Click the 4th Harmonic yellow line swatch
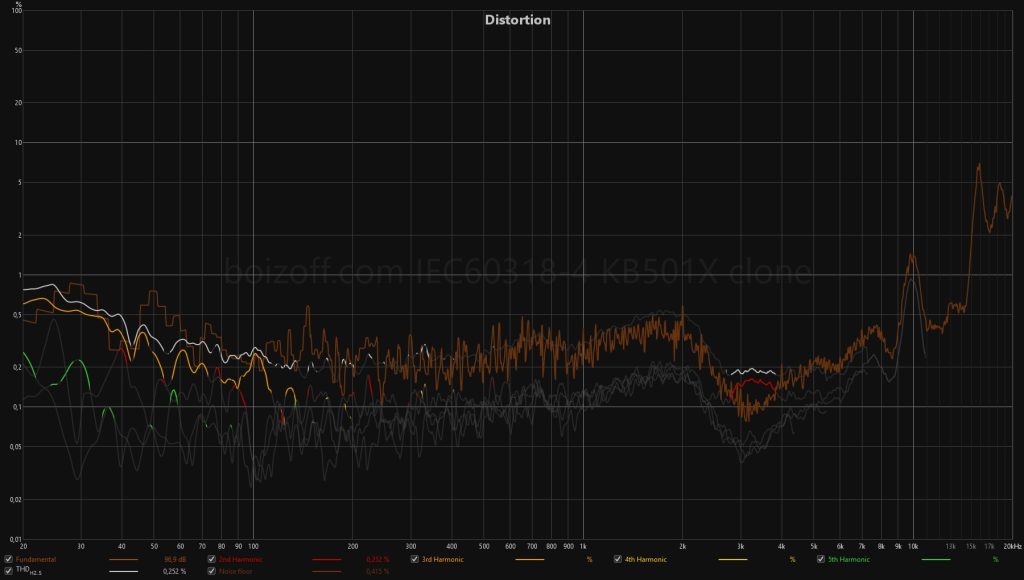Viewport: 1024px width, 580px height. [x=733, y=560]
